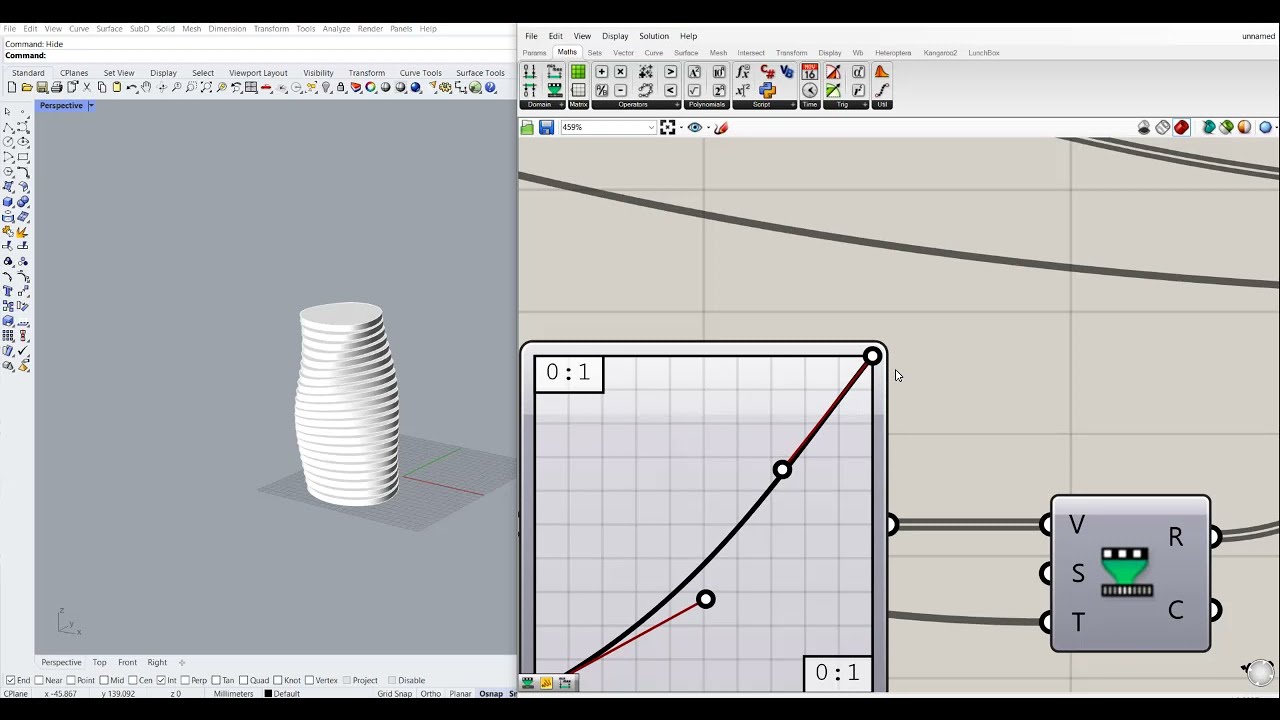Click the Grasshopper C# script component icon
This screenshot has height=720, width=1280.
[x=768, y=72]
